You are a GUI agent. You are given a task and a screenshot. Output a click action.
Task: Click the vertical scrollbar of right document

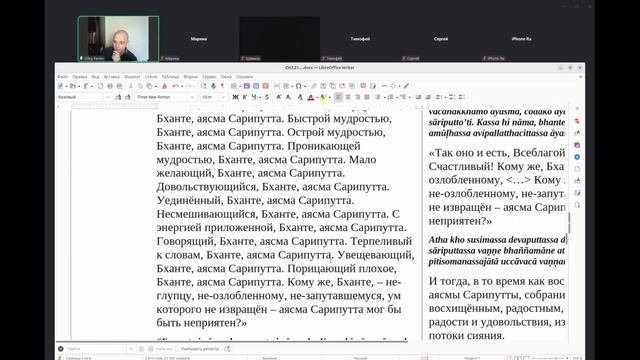tap(569, 223)
